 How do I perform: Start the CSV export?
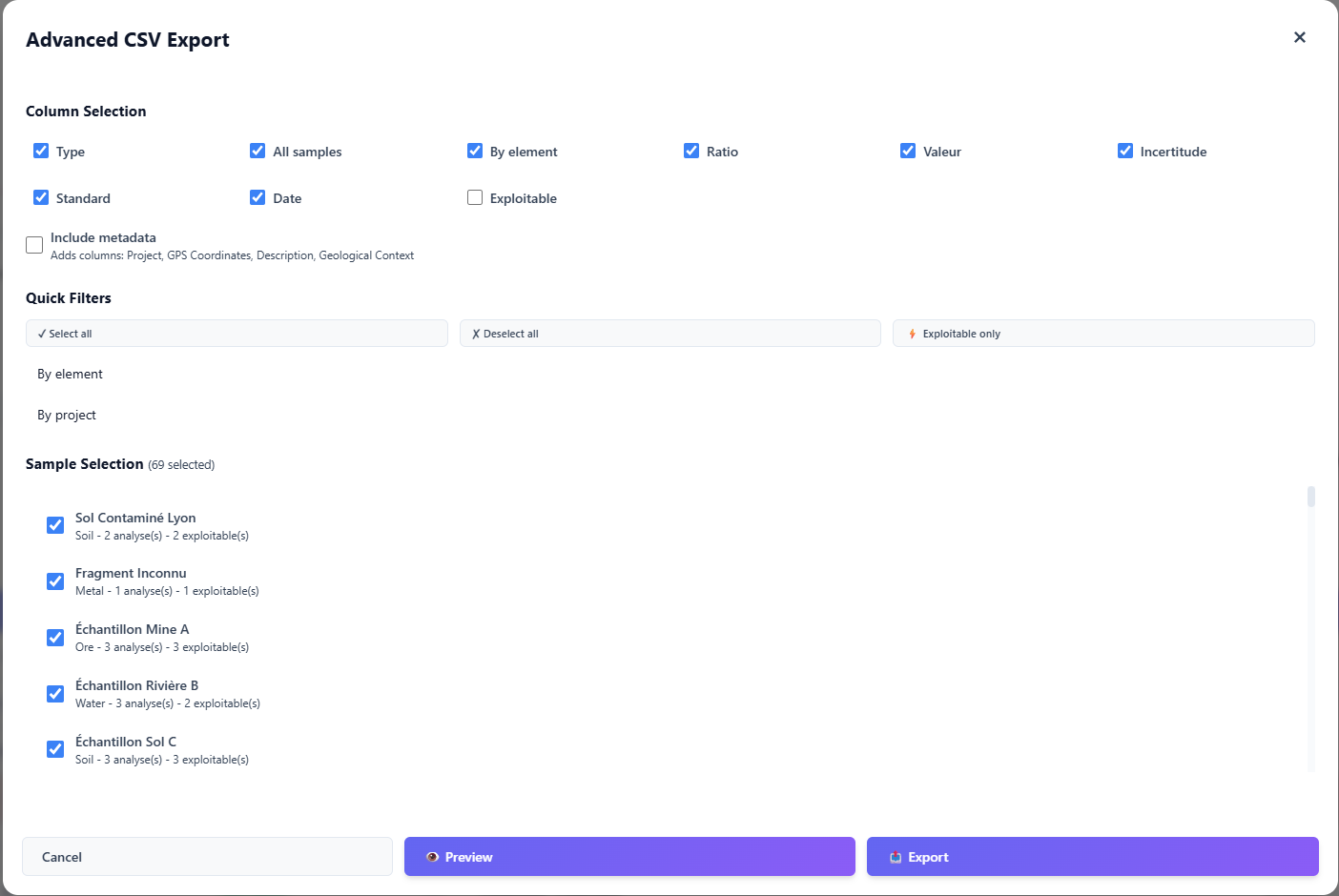click(1092, 856)
